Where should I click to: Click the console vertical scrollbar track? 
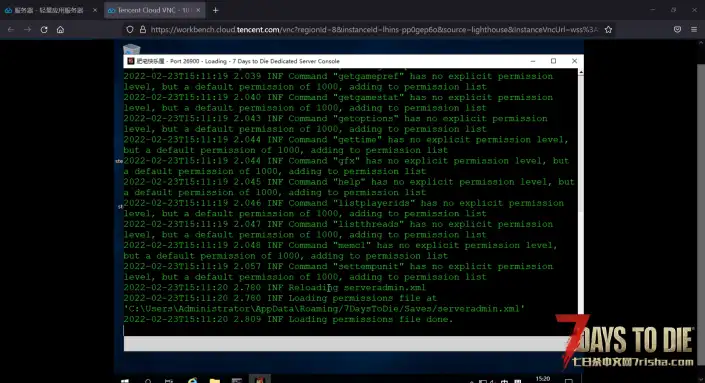tap(581, 265)
